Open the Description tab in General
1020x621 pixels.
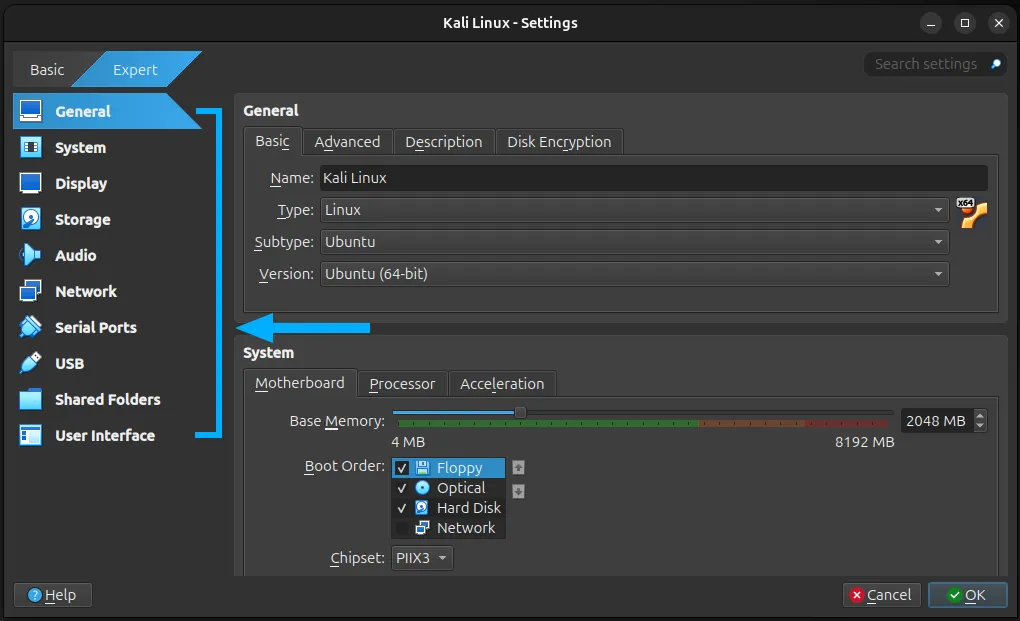click(x=444, y=142)
